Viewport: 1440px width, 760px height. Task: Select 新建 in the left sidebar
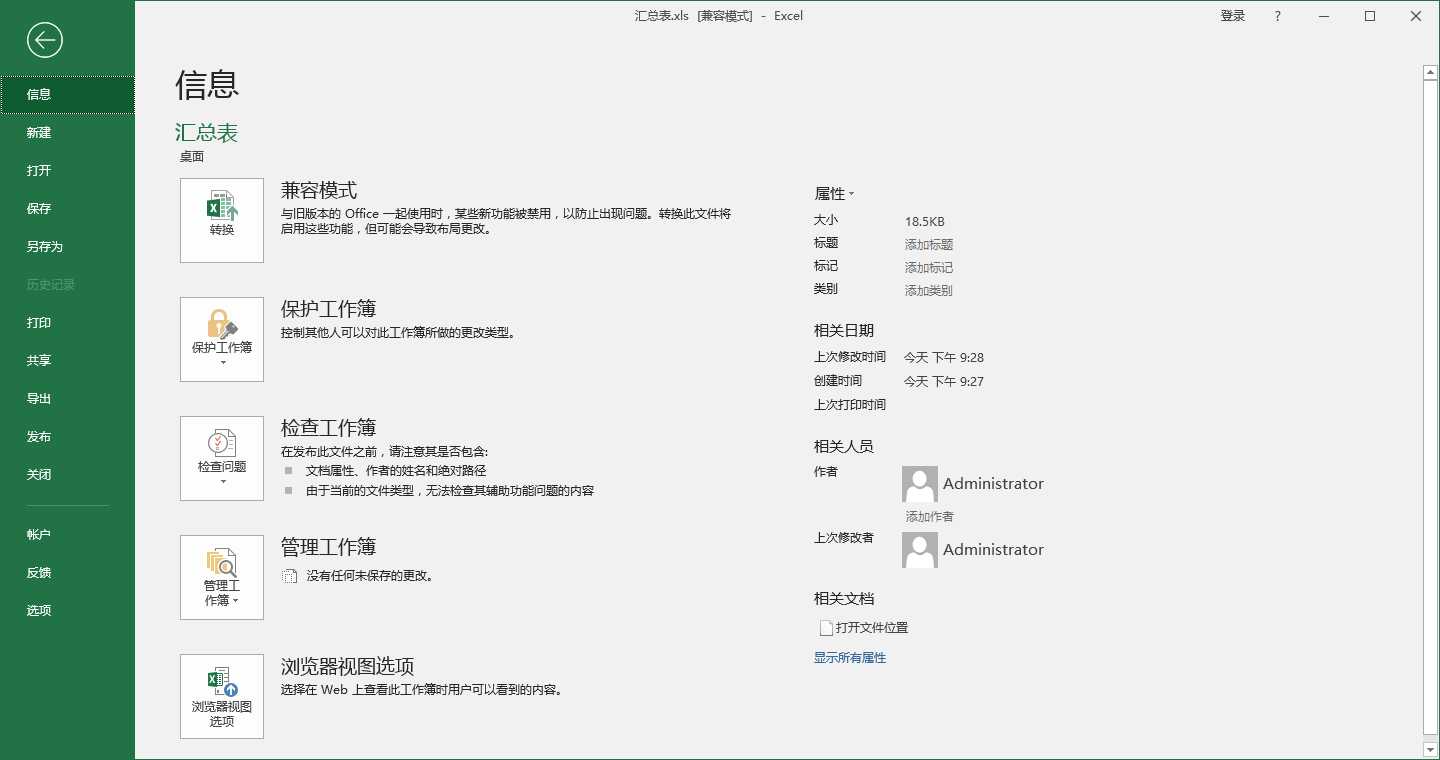coord(67,132)
